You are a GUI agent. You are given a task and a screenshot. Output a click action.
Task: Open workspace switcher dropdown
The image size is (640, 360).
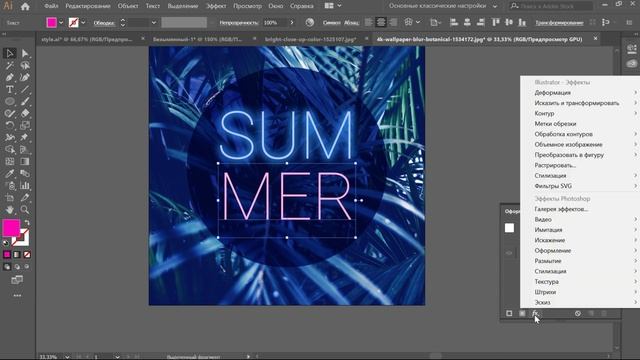click(495, 6)
